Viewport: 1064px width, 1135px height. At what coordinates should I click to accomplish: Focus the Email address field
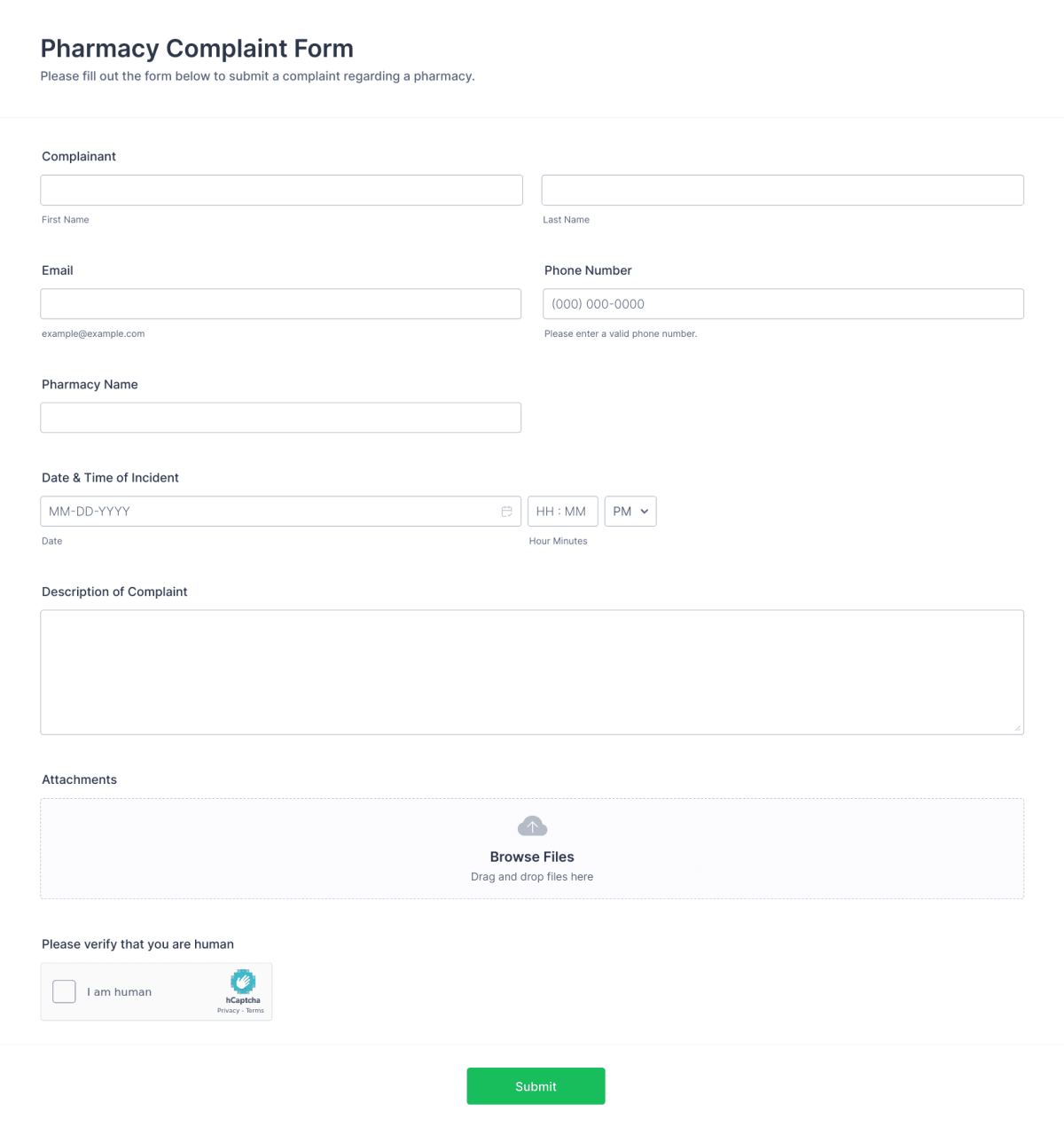pos(281,303)
